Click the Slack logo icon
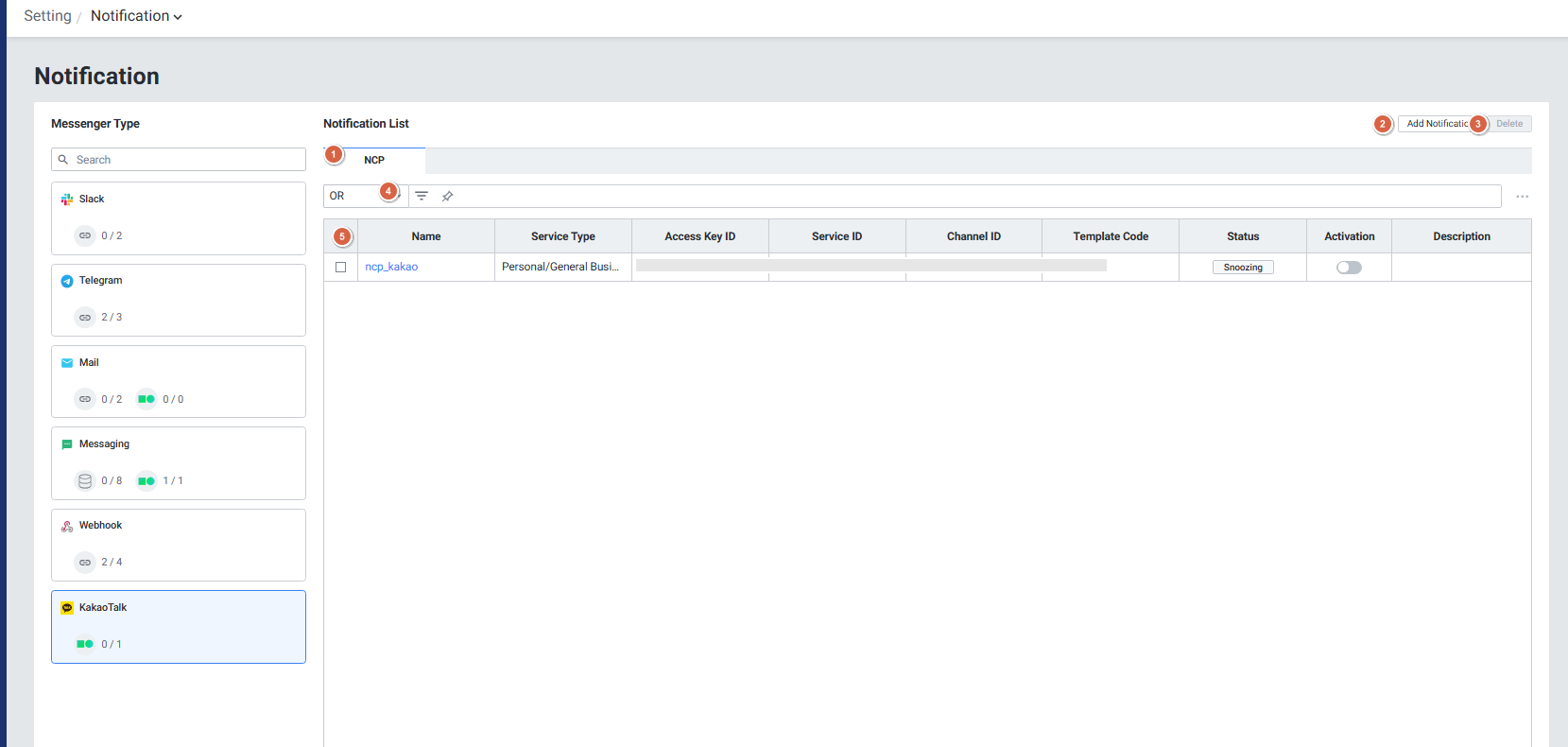 tap(67, 200)
